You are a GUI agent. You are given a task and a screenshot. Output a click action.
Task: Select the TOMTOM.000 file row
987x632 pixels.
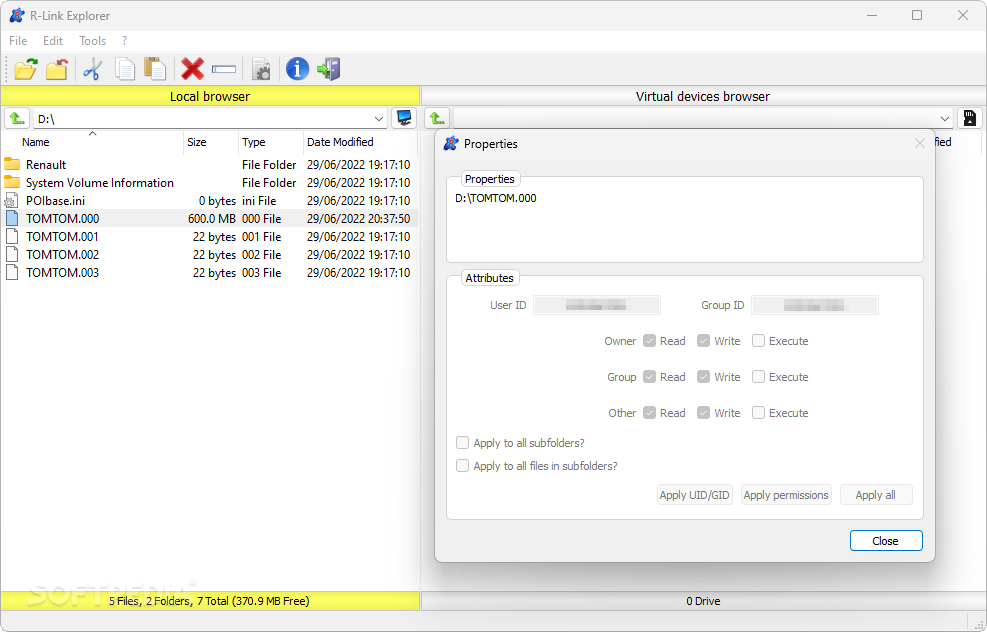pos(209,218)
